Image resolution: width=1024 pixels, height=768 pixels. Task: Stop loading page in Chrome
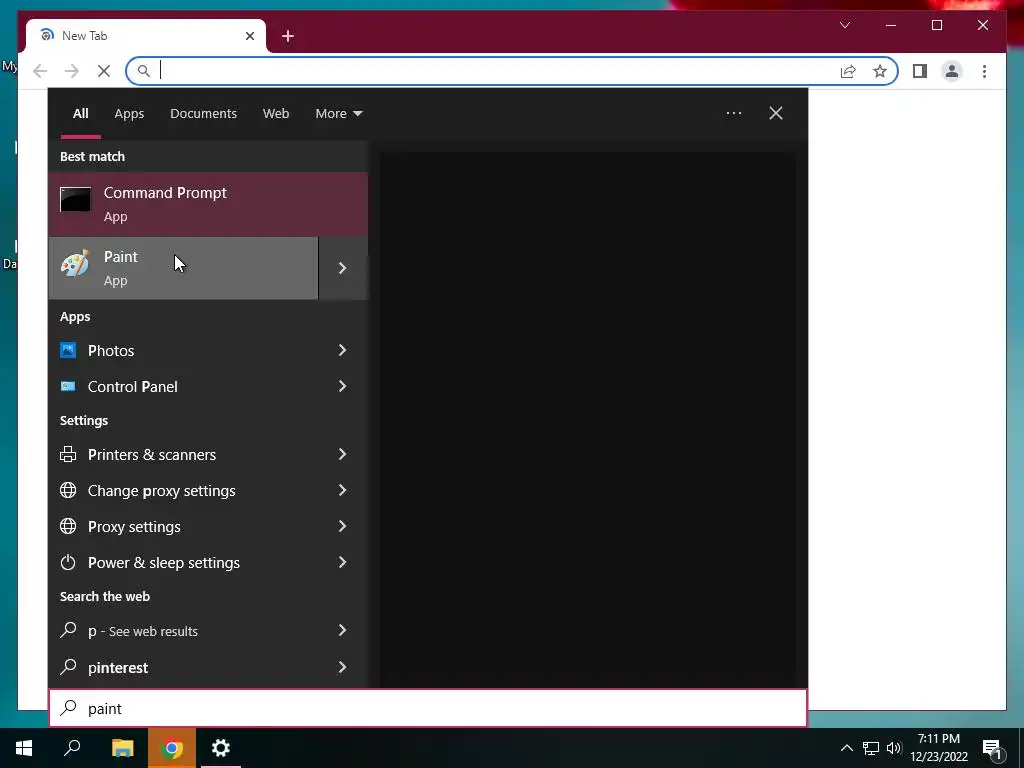(x=104, y=71)
